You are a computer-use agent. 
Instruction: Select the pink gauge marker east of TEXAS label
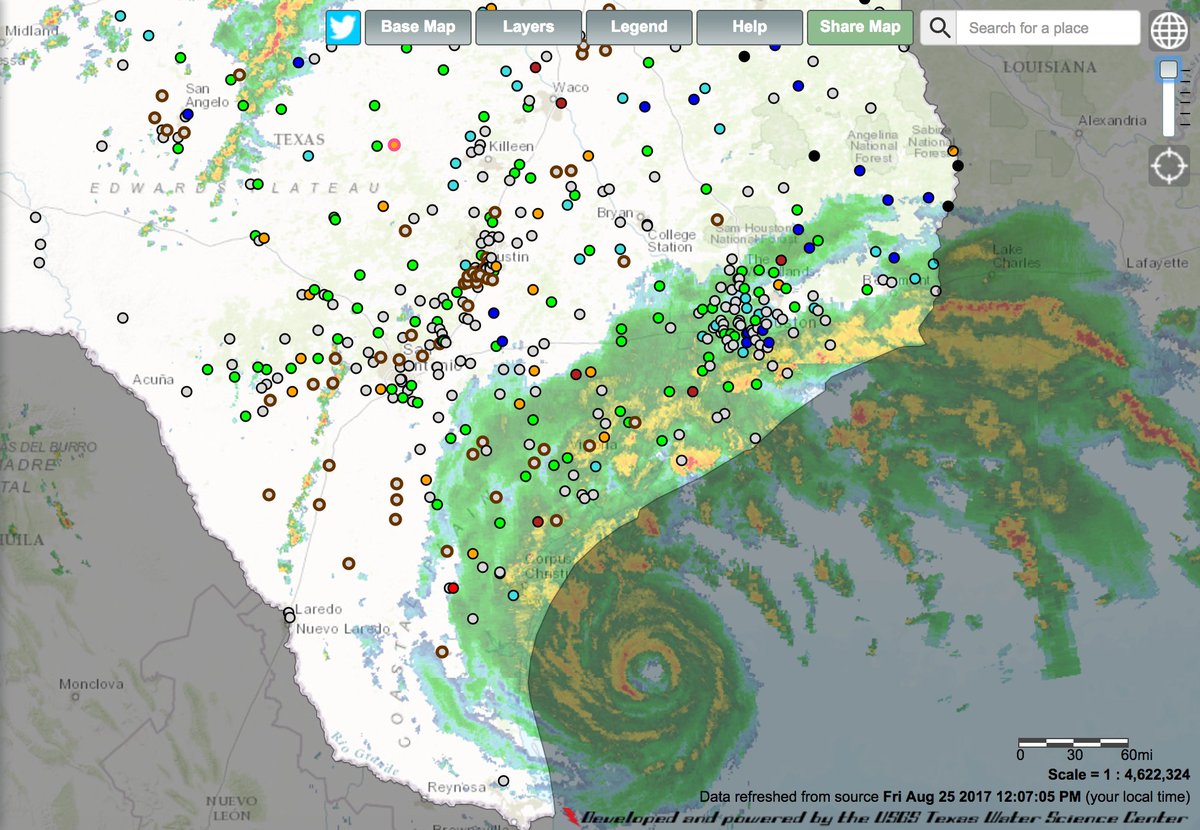coord(394,145)
